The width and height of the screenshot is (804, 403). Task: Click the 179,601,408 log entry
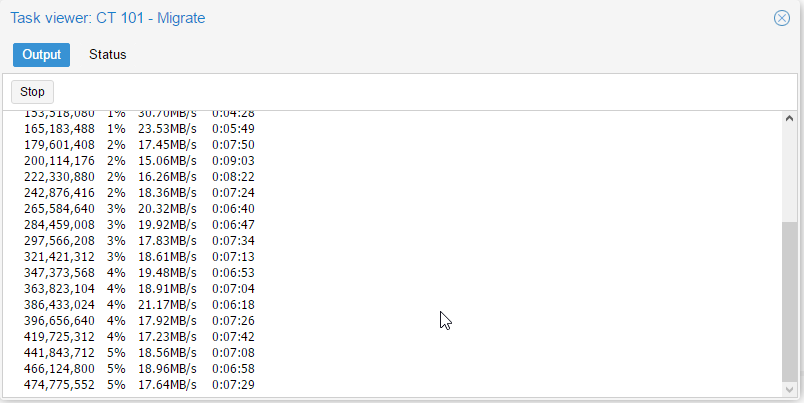coord(139,145)
